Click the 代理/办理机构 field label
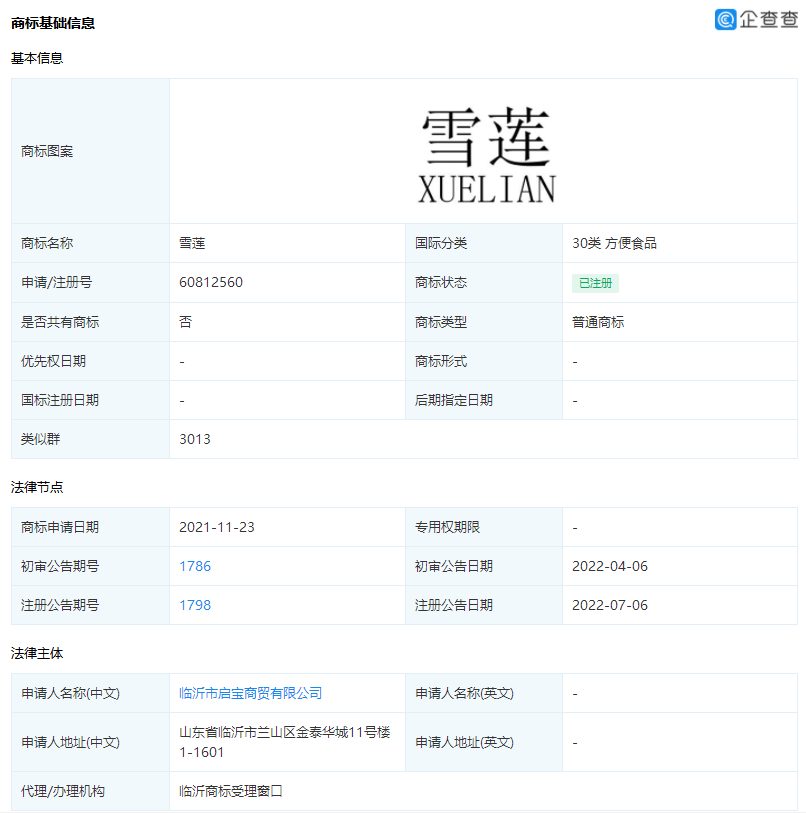Viewport: 806px width, 813px height. tap(63, 791)
